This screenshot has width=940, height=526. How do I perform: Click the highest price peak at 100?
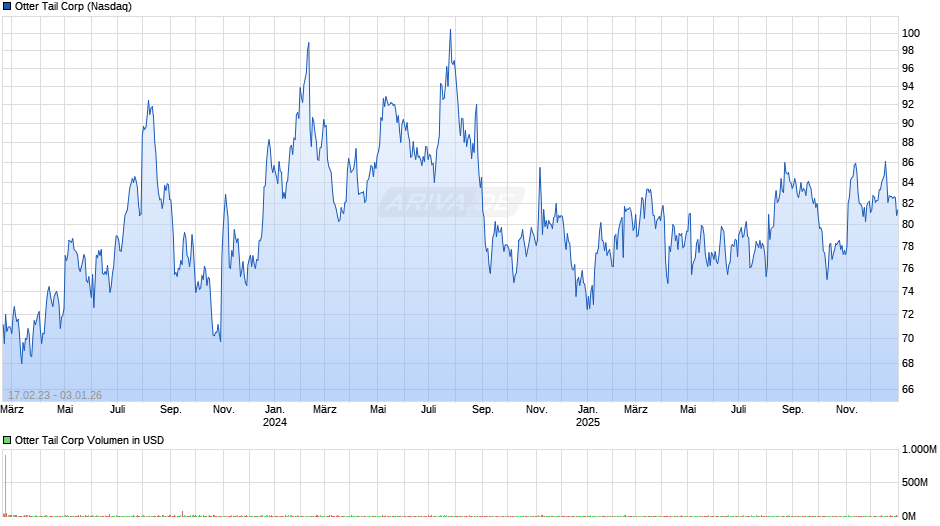point(450,30)
